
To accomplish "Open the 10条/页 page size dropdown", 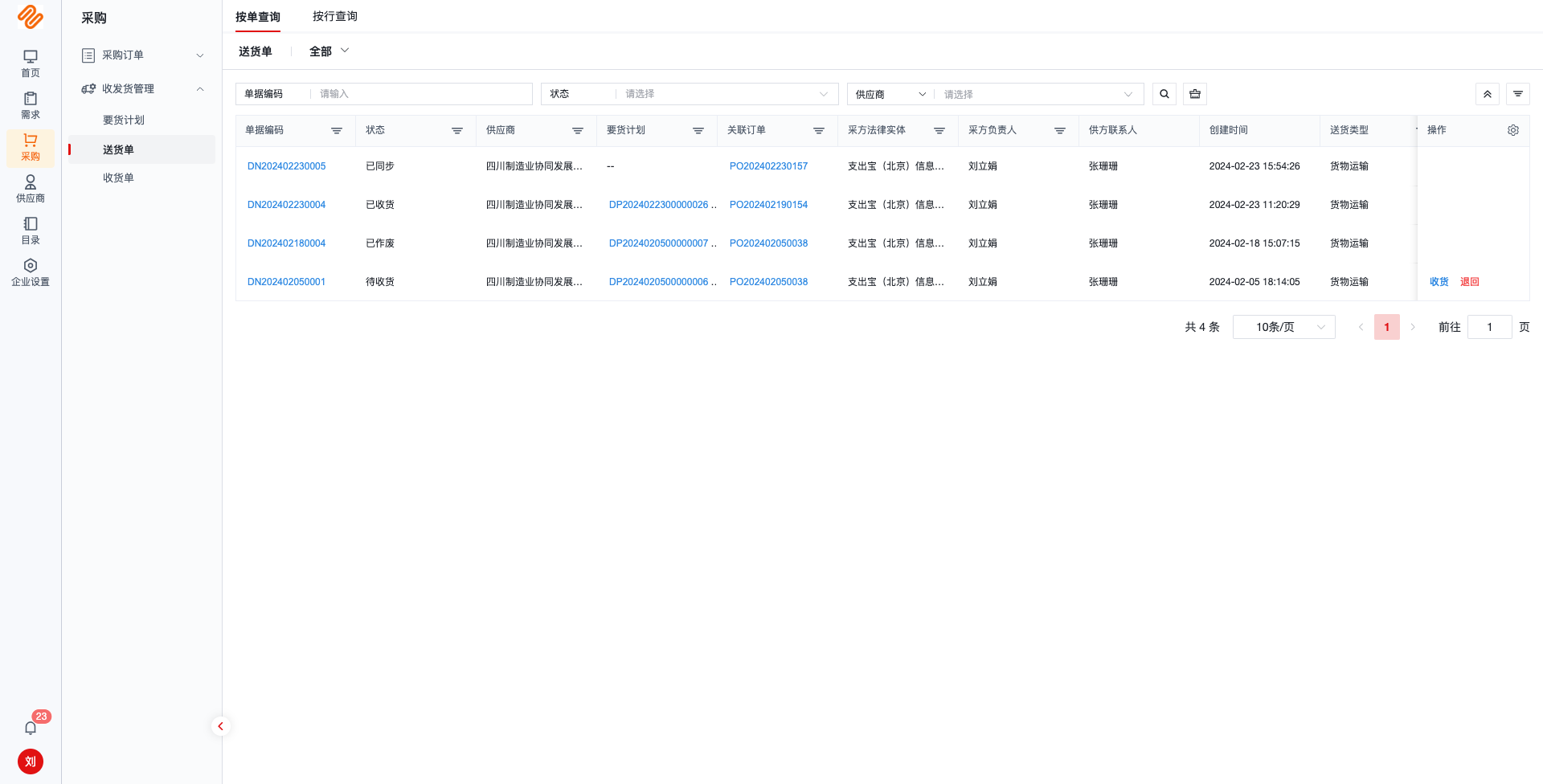I will pos(1284,327).
